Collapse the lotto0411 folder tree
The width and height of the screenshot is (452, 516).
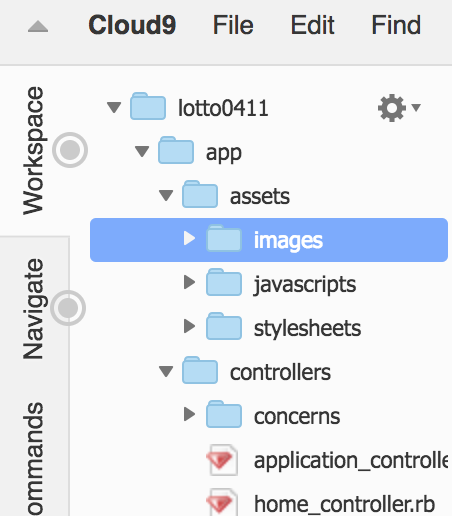click(x=114, y=107)
